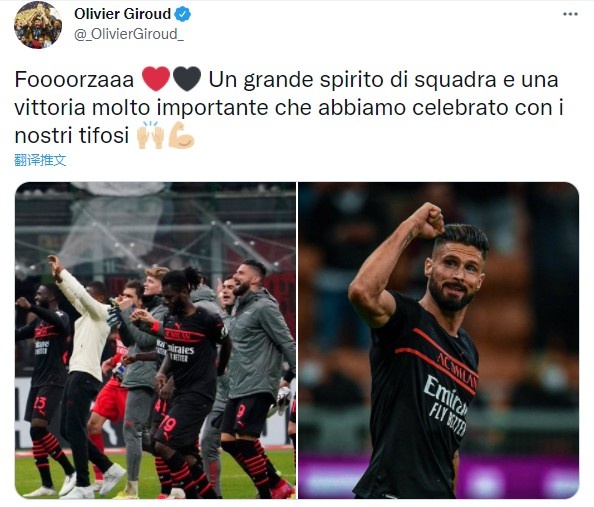Open the @_OlivierGiroud_ handle link

(x=129, y=34)
